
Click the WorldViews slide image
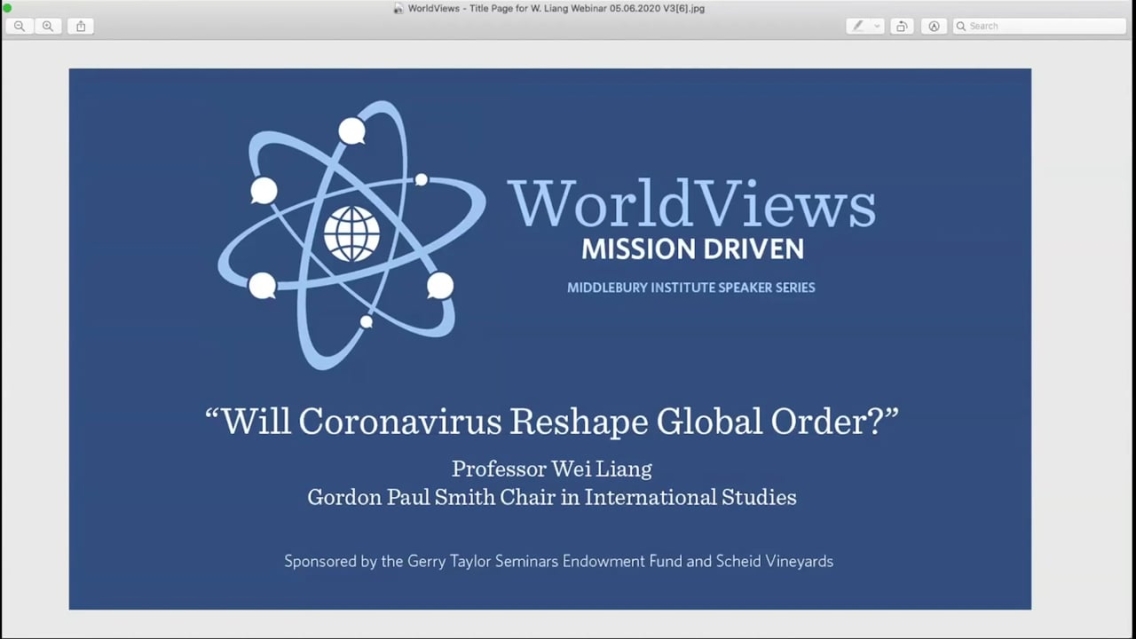click(550, 338)
